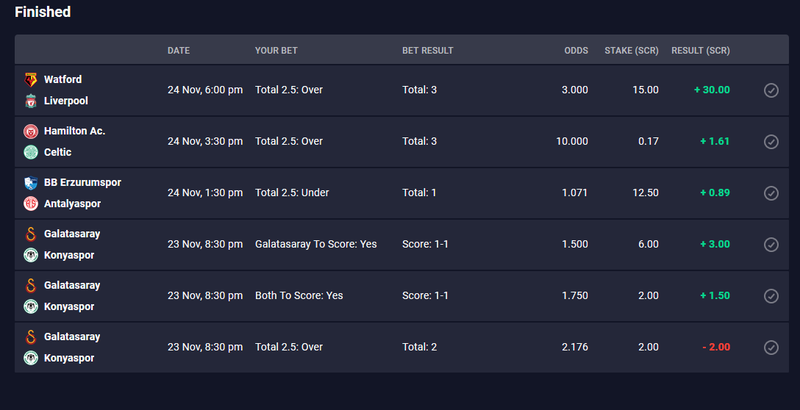Click Galatasaray logo in To Score bet row
Viewport: 800px width, 410px height.
click(x=31, y=234)
